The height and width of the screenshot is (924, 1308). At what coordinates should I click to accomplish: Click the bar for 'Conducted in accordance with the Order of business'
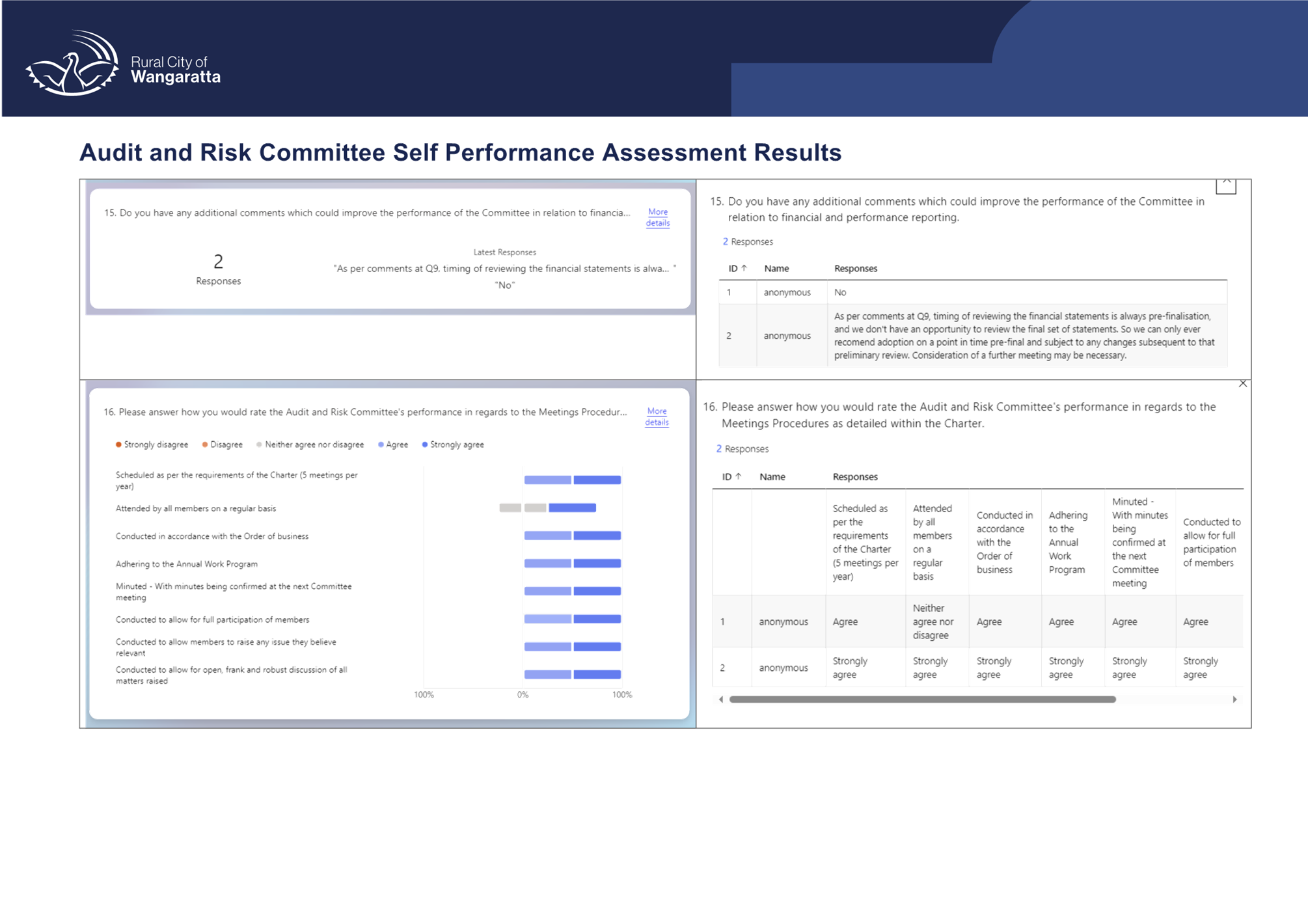573,536
